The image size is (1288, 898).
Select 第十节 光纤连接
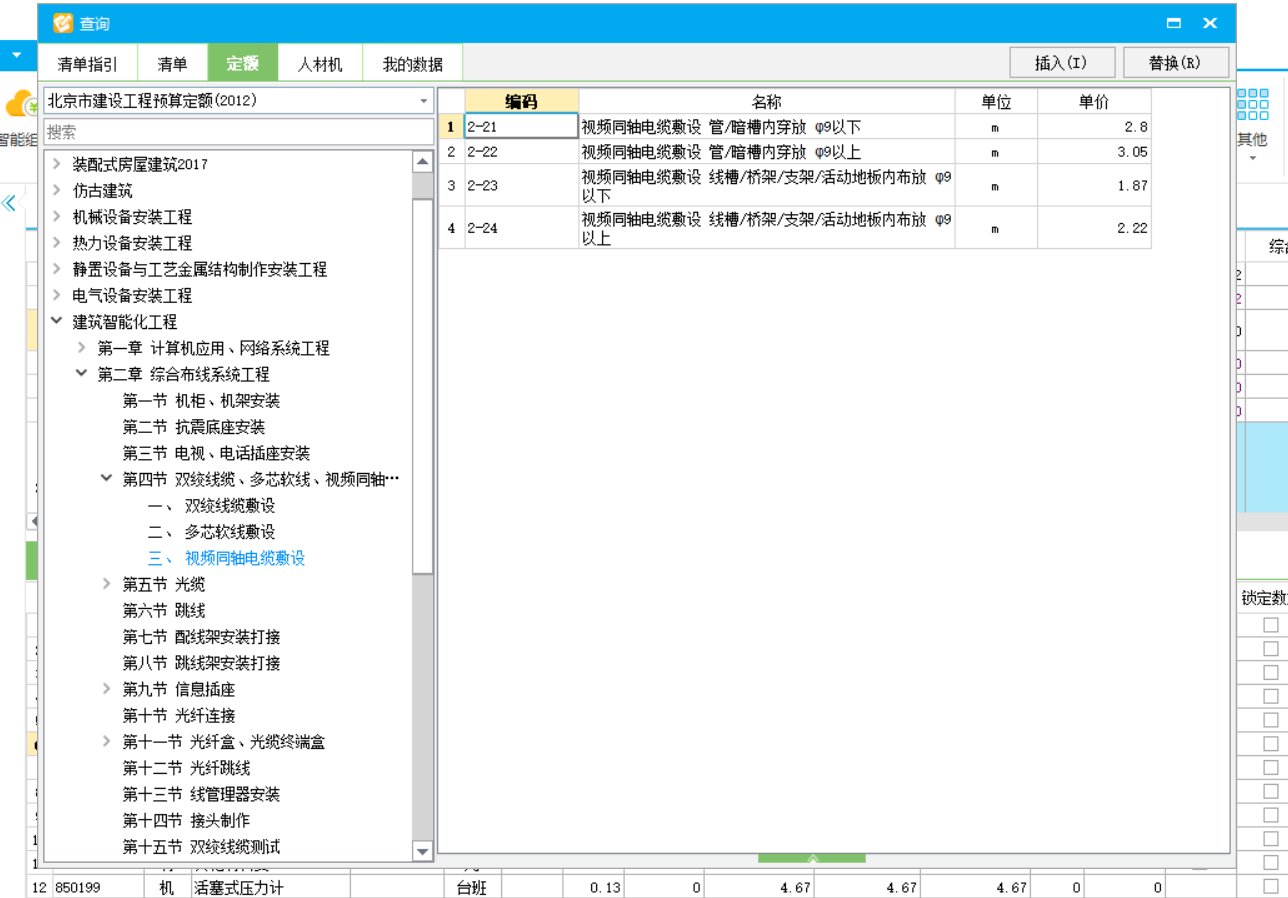click(179, 716)
